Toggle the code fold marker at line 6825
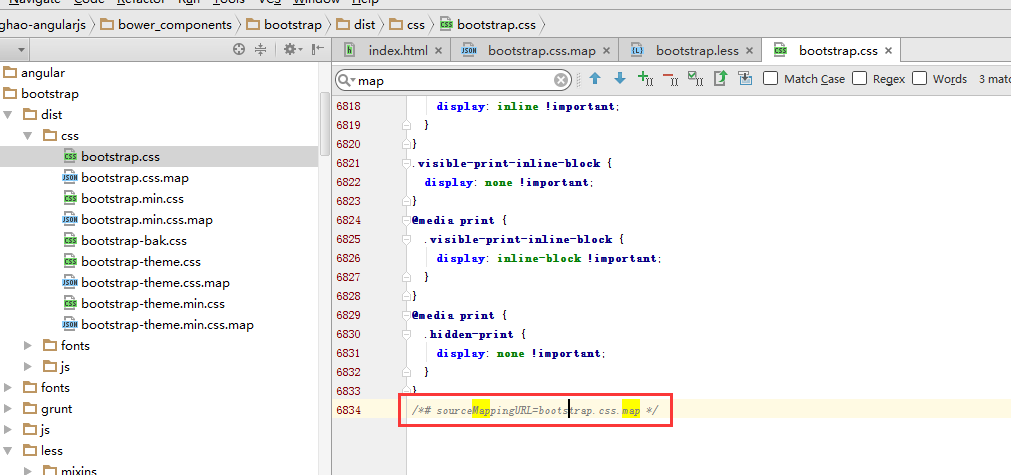The width and height of the screenshot is (1011, 475). [x=406, y=240]
